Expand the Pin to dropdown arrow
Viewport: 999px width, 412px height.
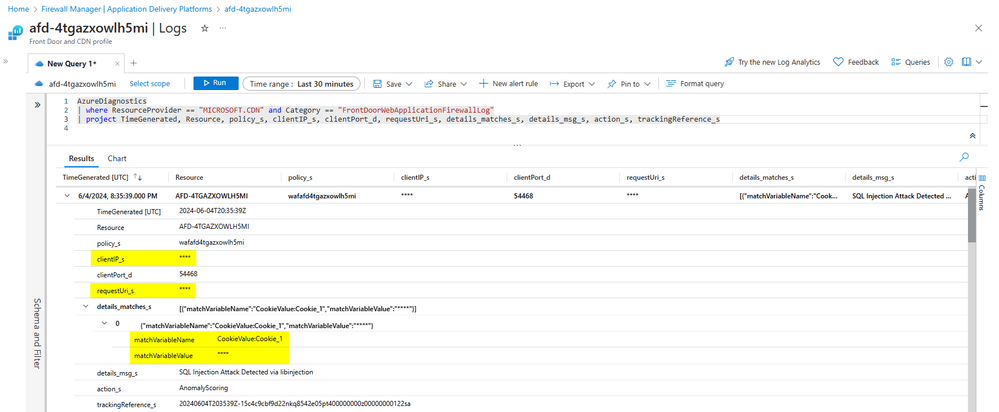[647, 84]
